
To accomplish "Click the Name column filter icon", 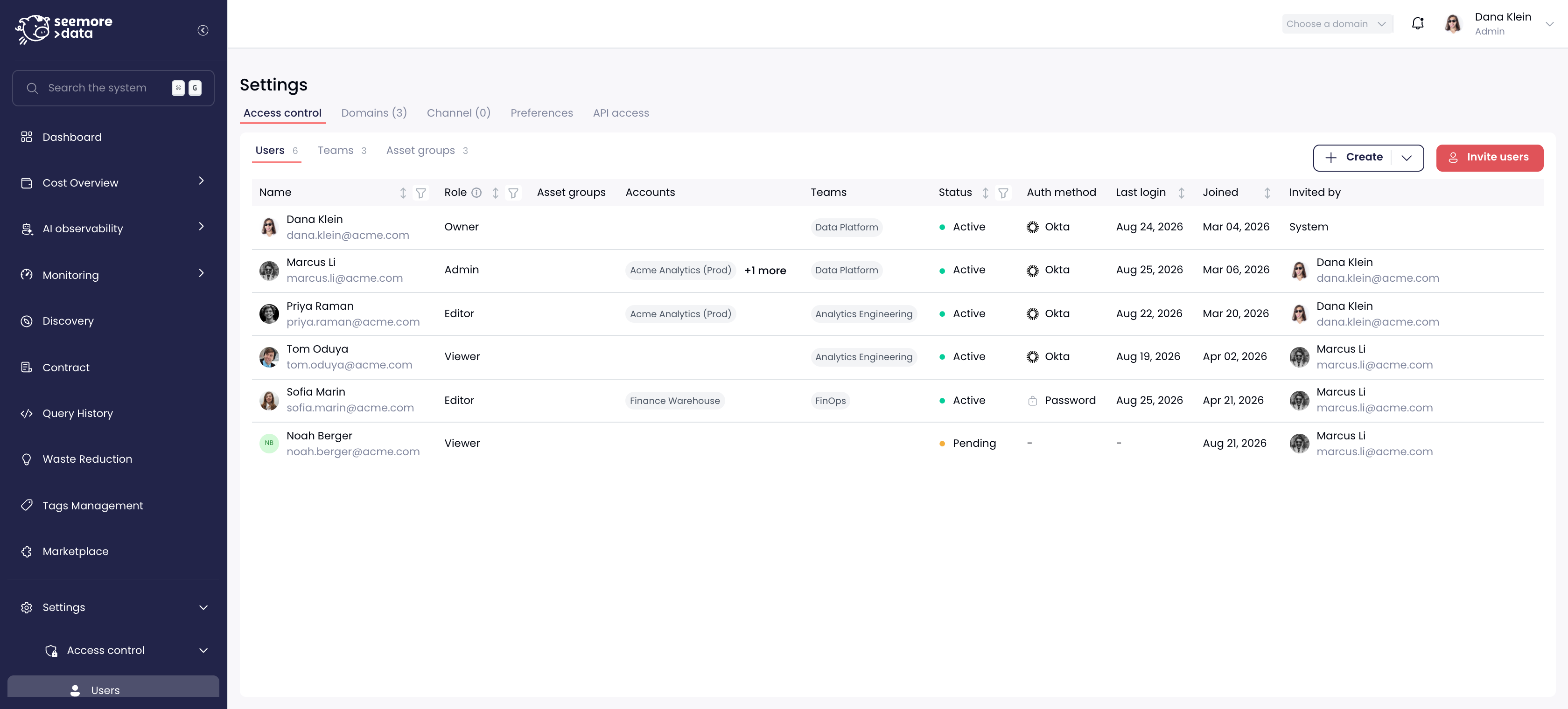I will [420, 193].
